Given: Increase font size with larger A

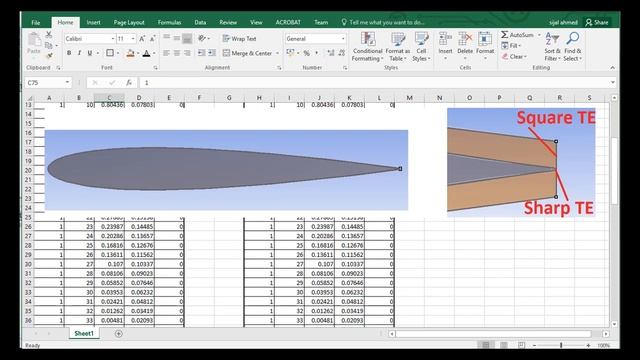Looking at the screenshot, I should 142,39.
